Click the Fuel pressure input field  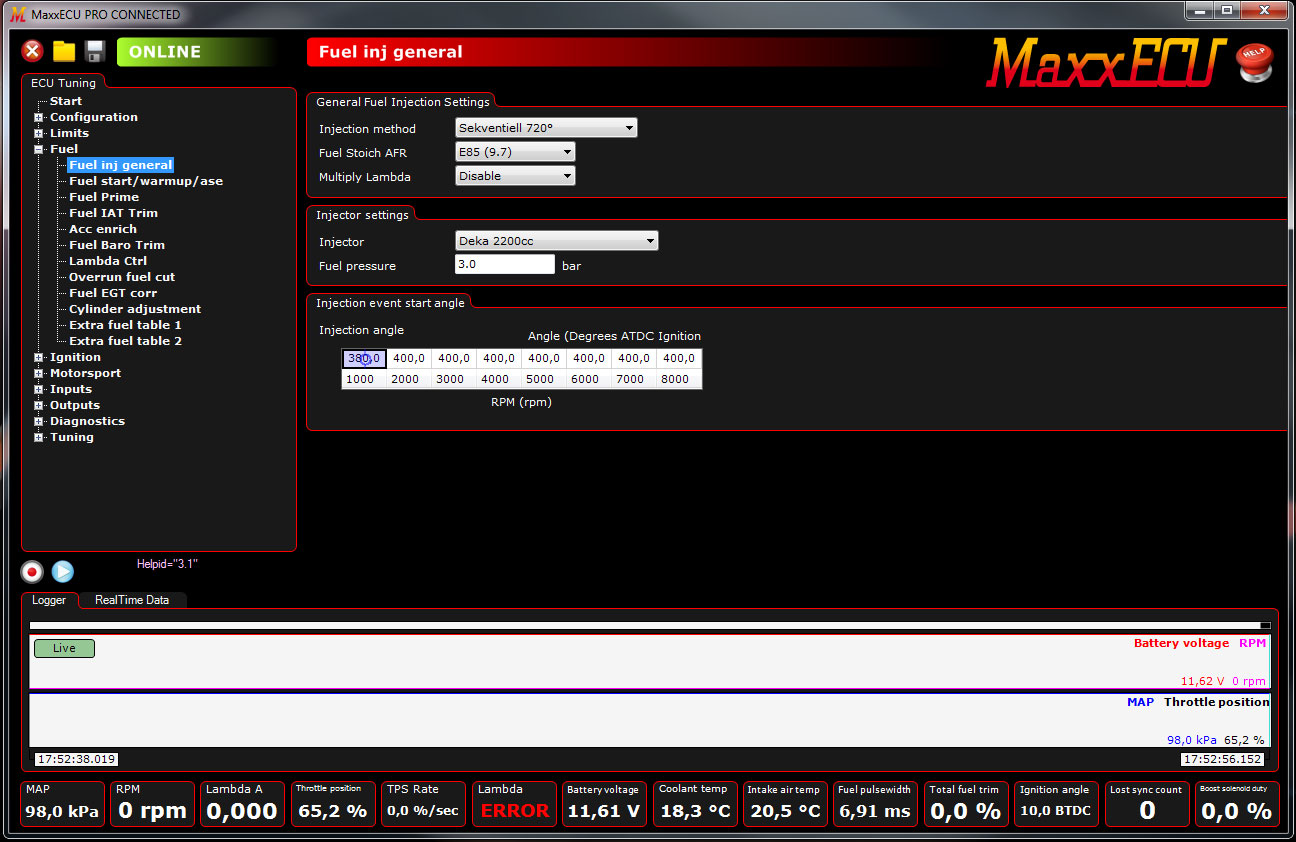pyautogui.click(x=504, y=265)
